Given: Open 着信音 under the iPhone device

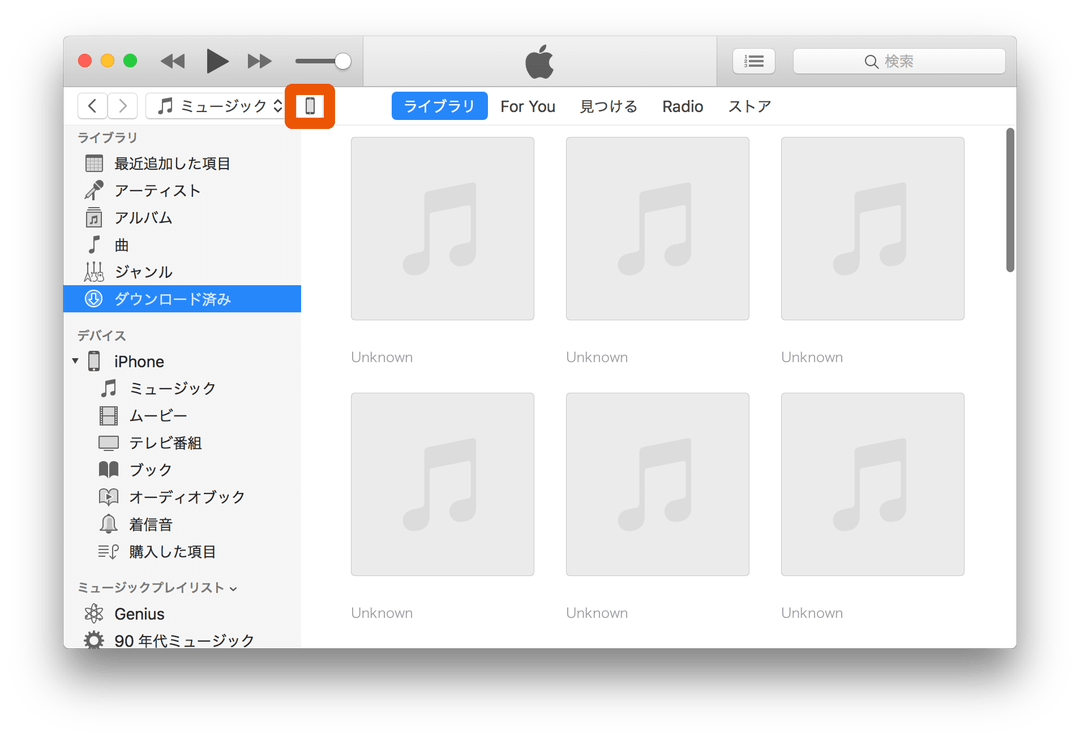Looking at the screenshot, I should [x=147, y=523].
